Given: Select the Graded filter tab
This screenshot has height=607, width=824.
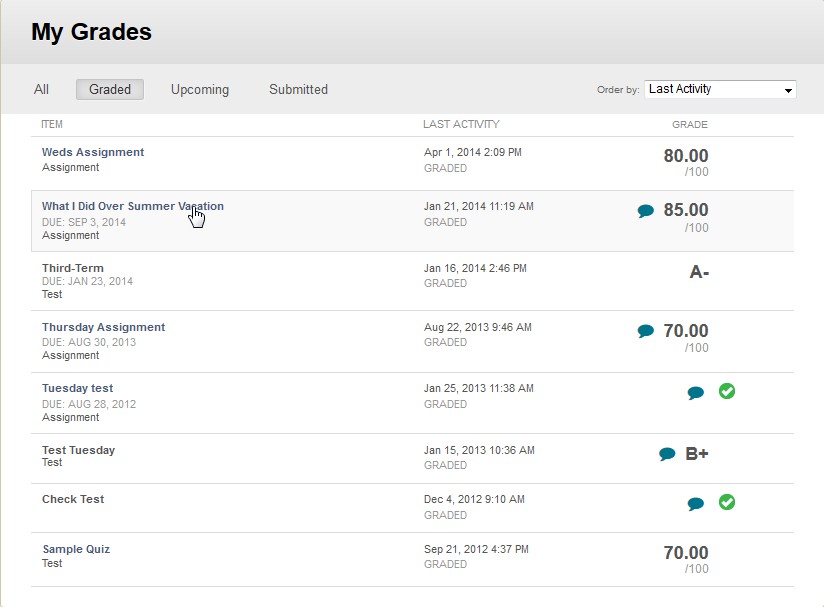Looking at the screenshot, I should point(110,89).
